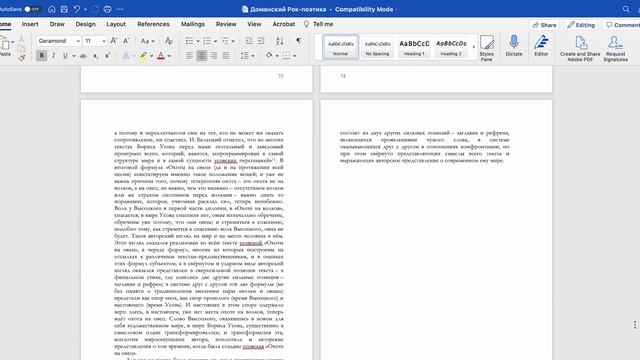Save the document with the disk icon
This screenshot has width=640, height=360.
(x=64, y=9)
